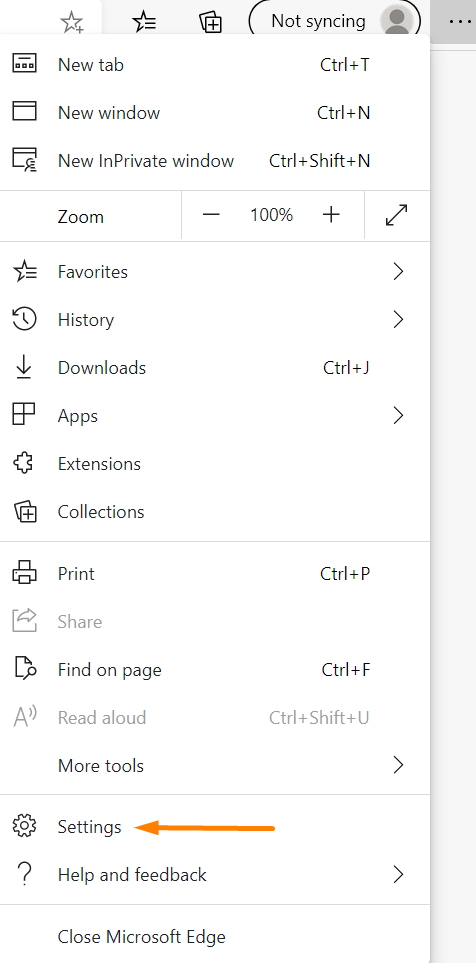Click the Print printer icon
Screen dimensions: 476x963
pos(25,573)
